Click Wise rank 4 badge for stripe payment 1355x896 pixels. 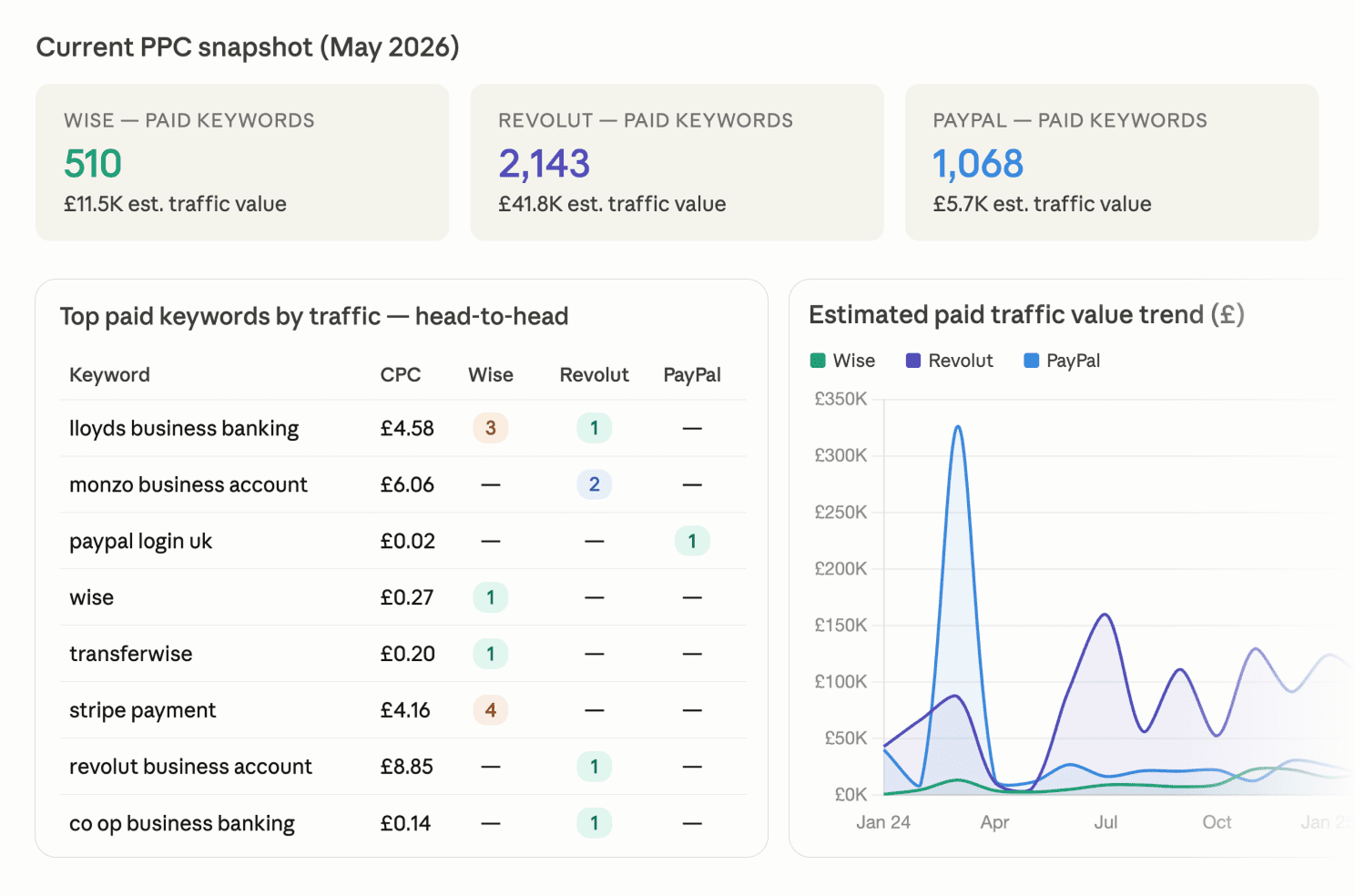[x=491, y=710]
